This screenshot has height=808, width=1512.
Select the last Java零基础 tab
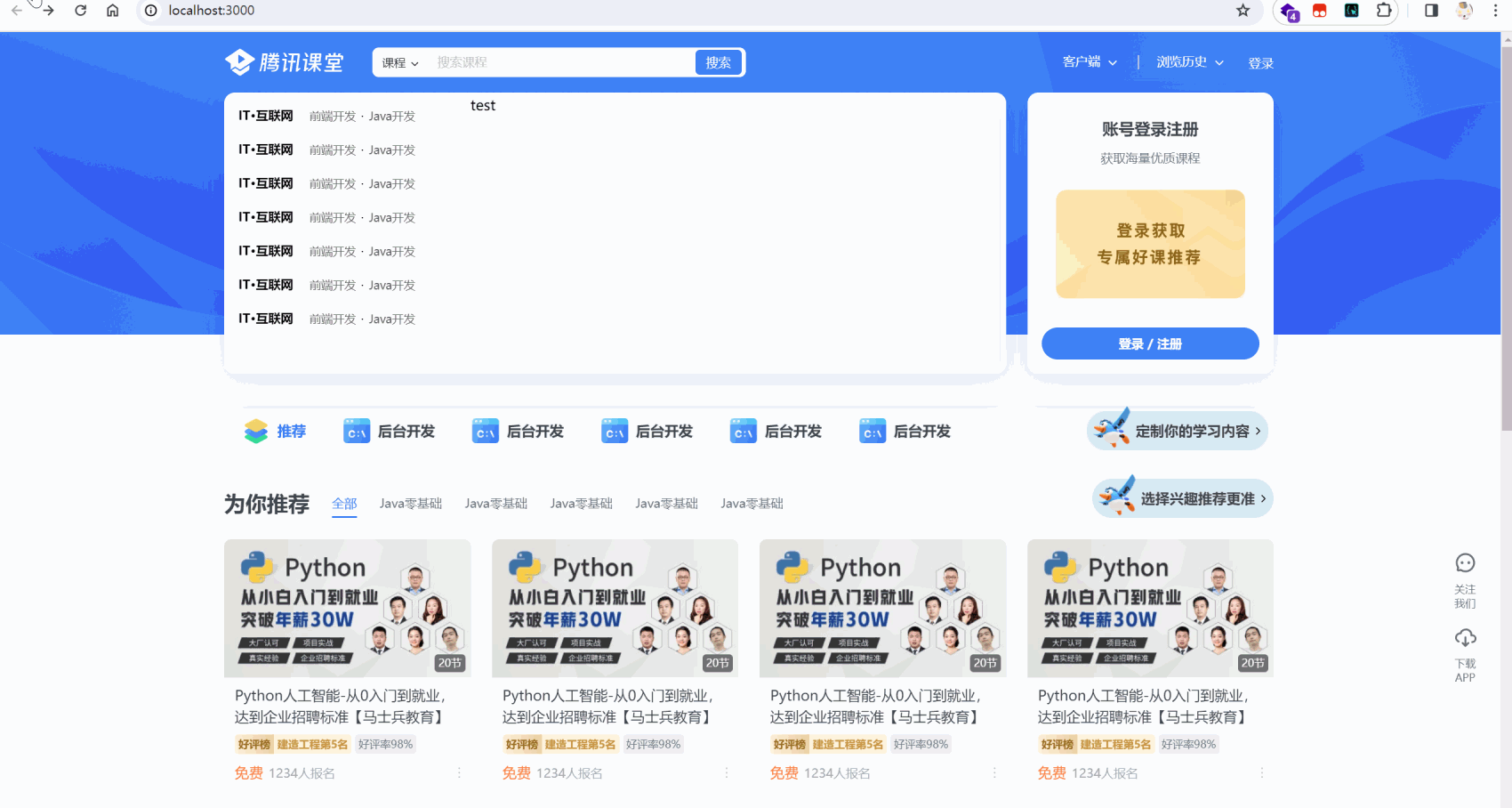click(x=752, y=504)
